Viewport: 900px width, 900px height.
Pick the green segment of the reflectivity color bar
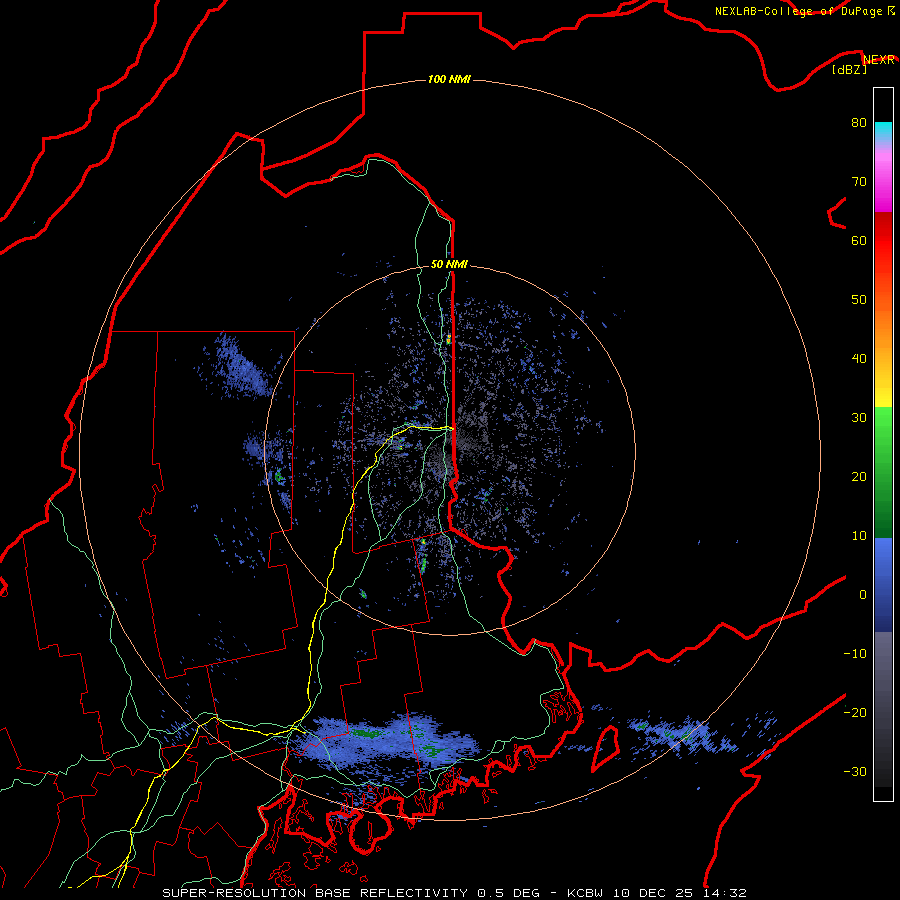point(883,472)
